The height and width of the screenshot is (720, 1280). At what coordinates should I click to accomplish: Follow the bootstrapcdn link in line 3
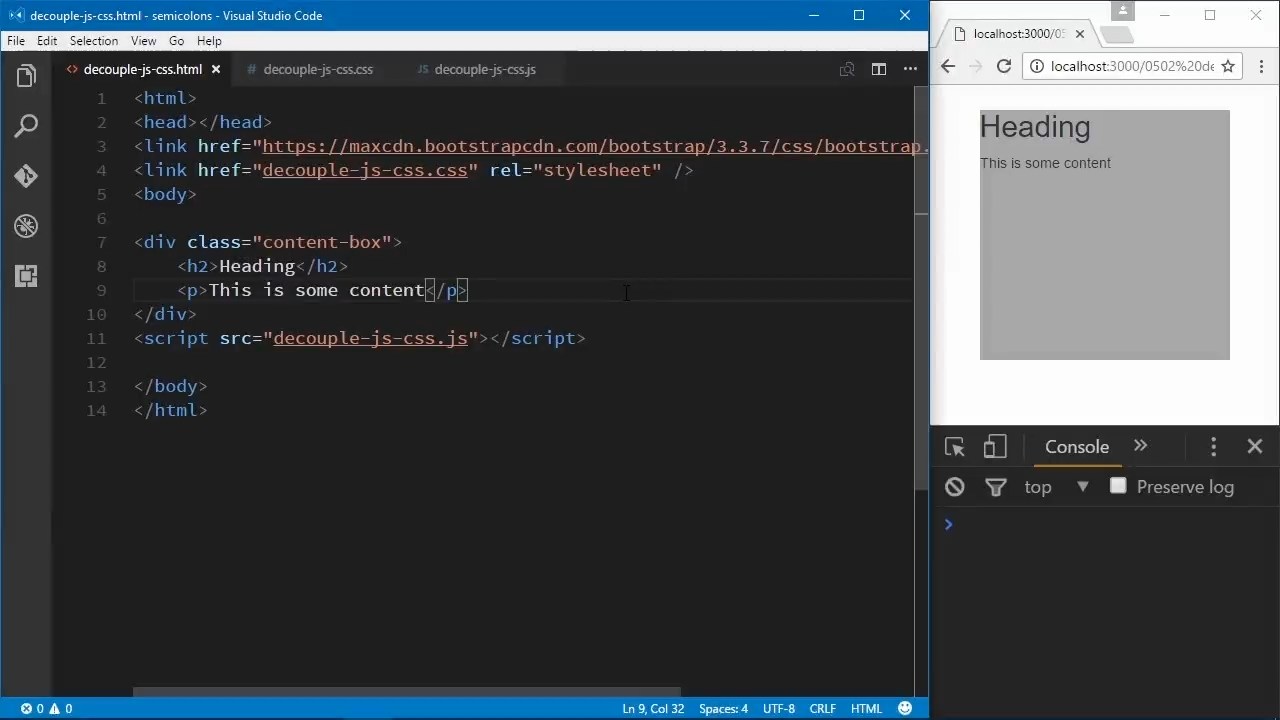point(594,146)
